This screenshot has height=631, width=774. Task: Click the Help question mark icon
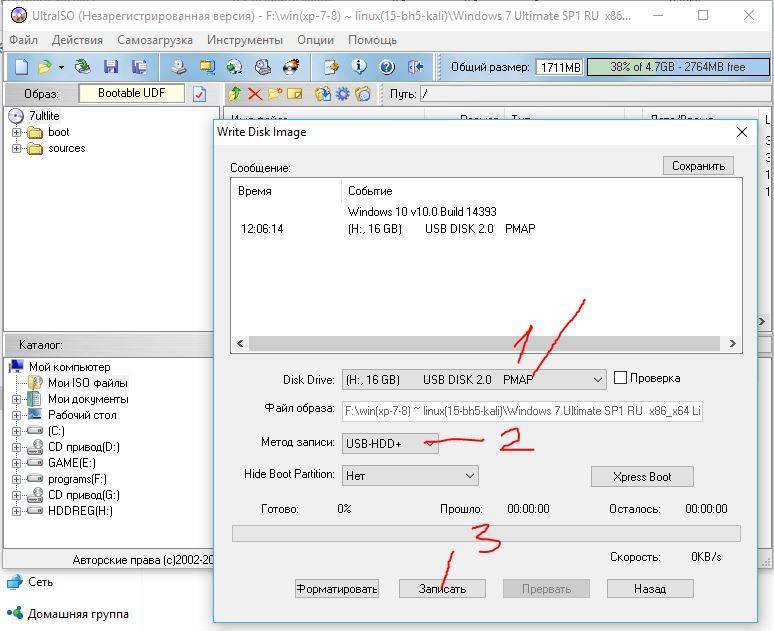click(x=387, y=67)
